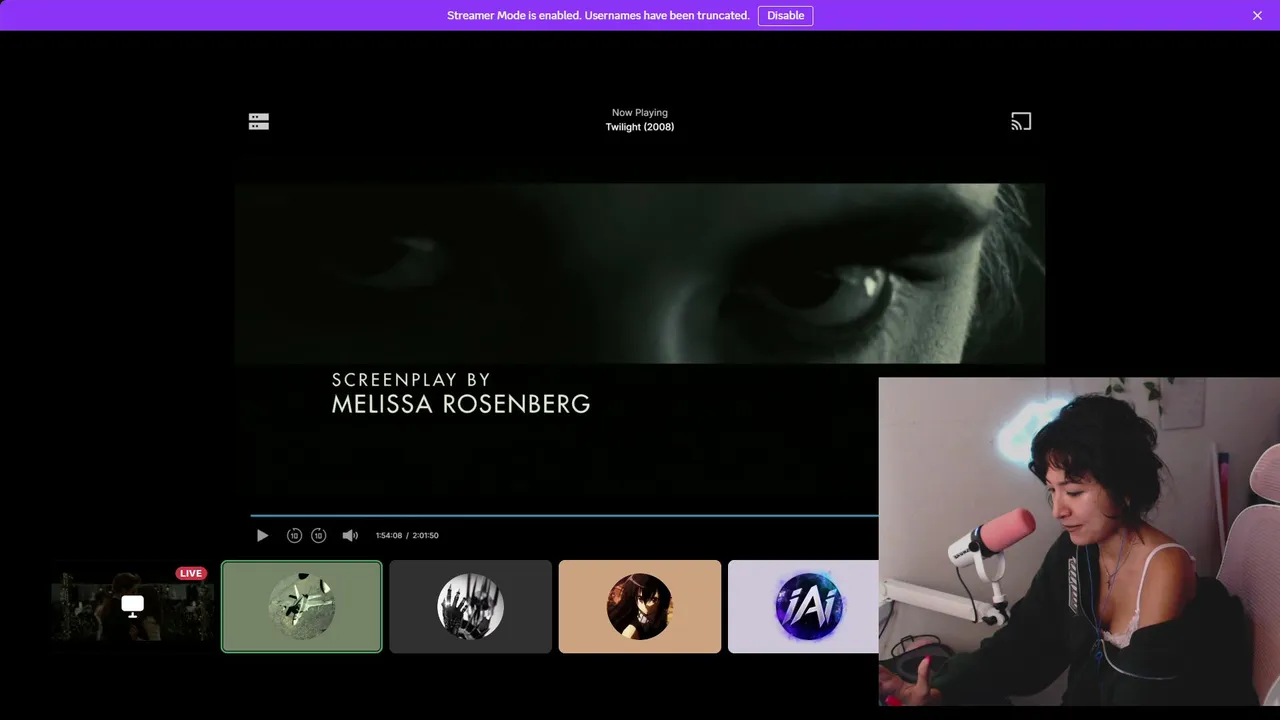Select the tan participant tile with anime avatar
The width and height of the screenshot is (1280, 720).
pyautogui.click(x=640, y=606)
